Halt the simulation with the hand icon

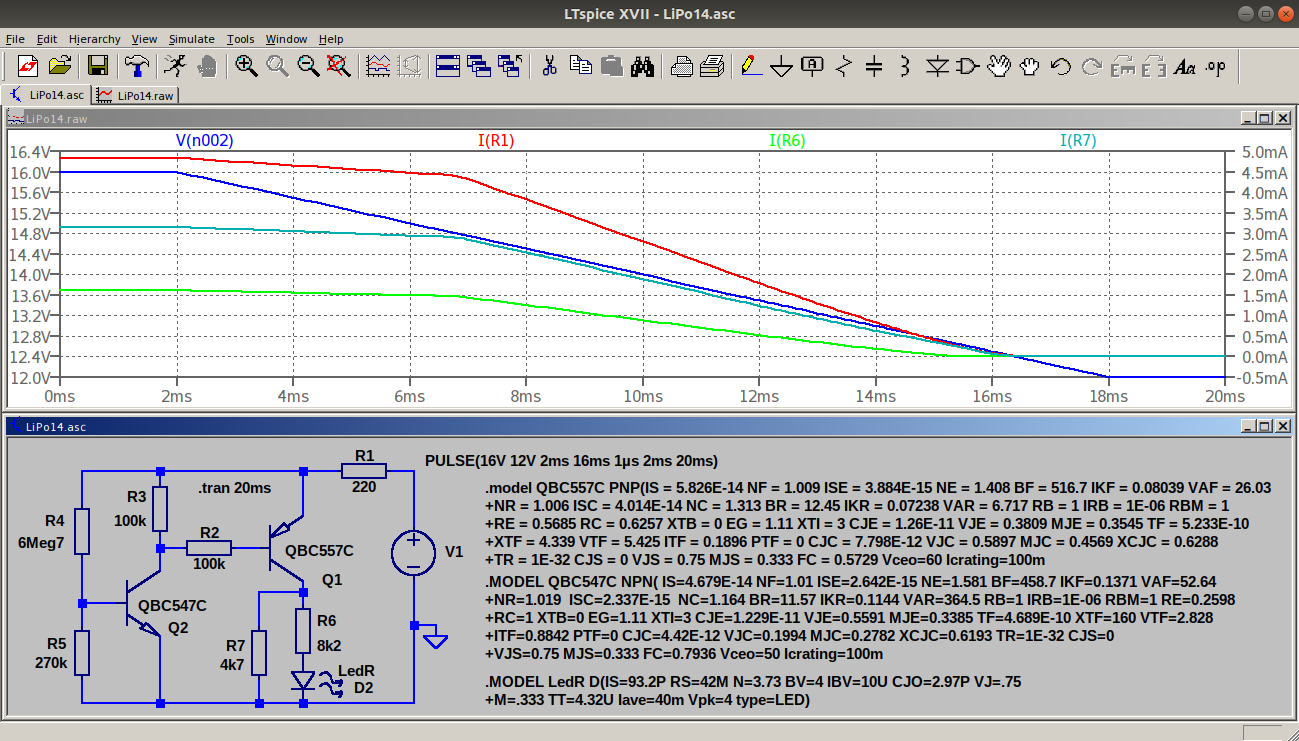pyautogui.click(x=207, y=66)
